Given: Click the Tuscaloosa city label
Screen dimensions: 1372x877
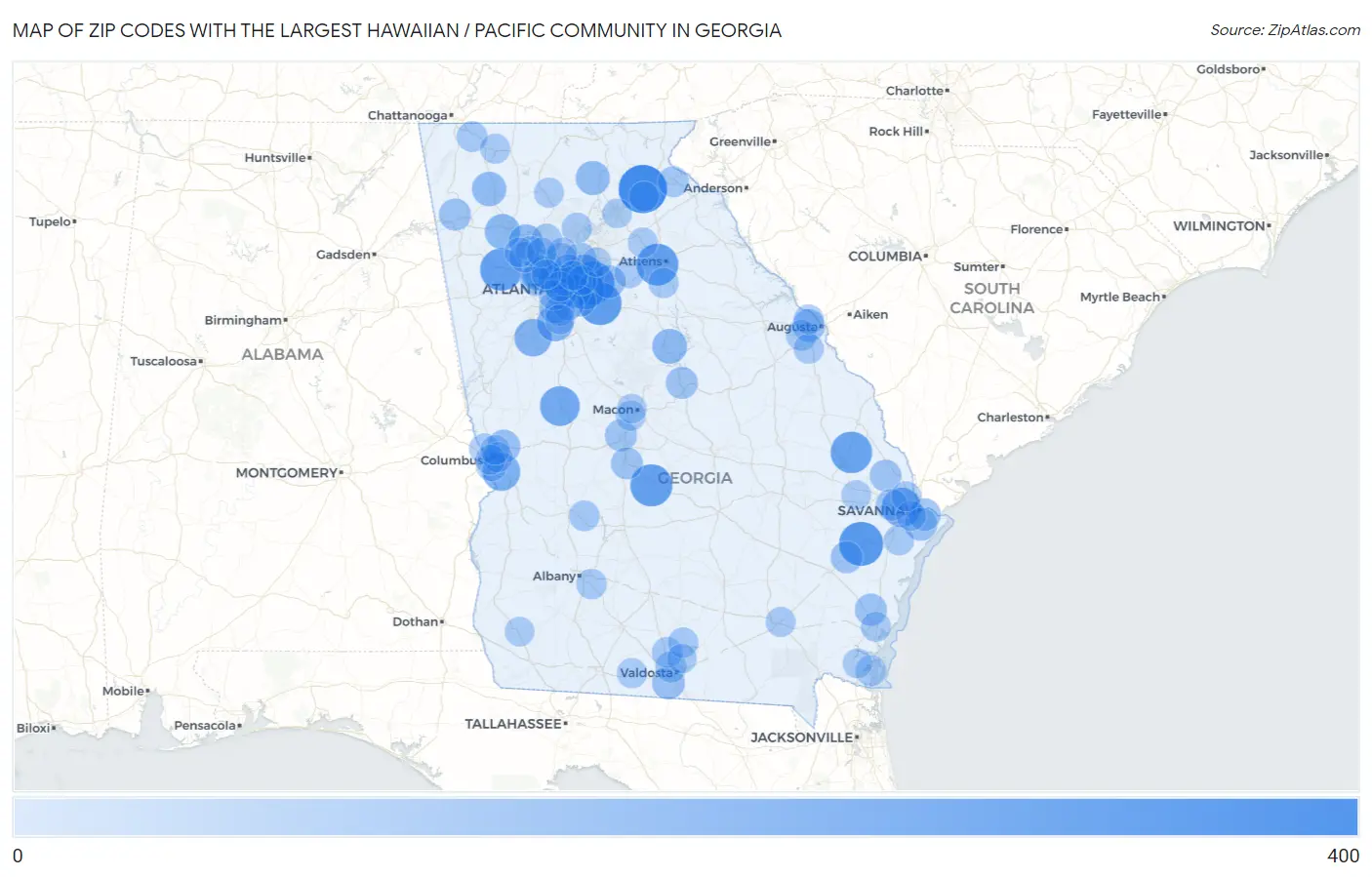Looking at the screenshot, I should [163, 361].
